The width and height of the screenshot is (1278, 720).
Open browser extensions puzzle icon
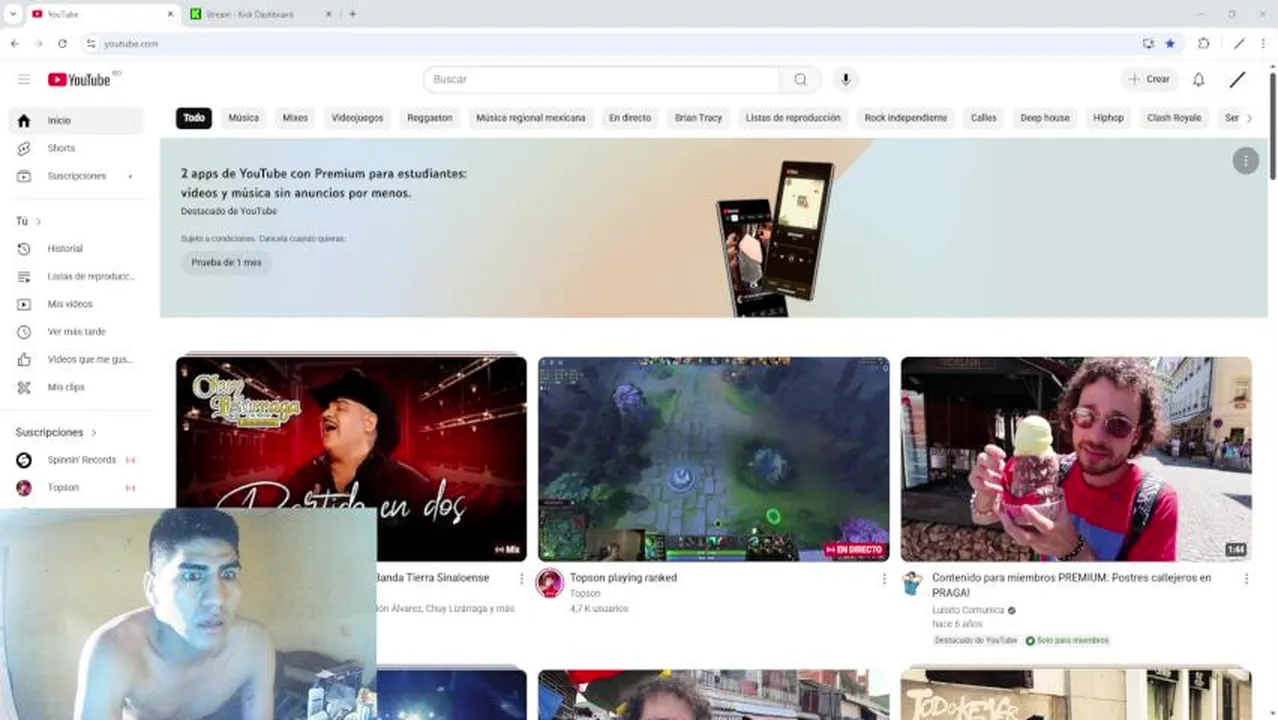pyautogui.click(x=1204, y=43)
